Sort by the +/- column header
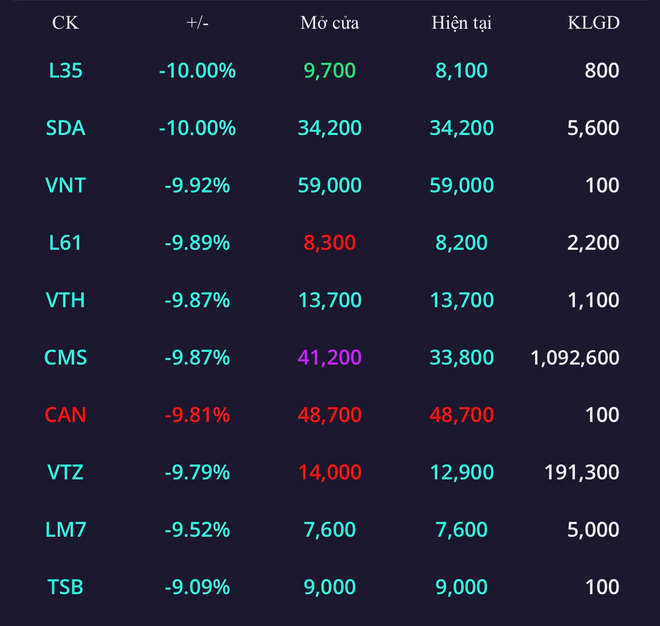The image size is (660, 626). 197,23
